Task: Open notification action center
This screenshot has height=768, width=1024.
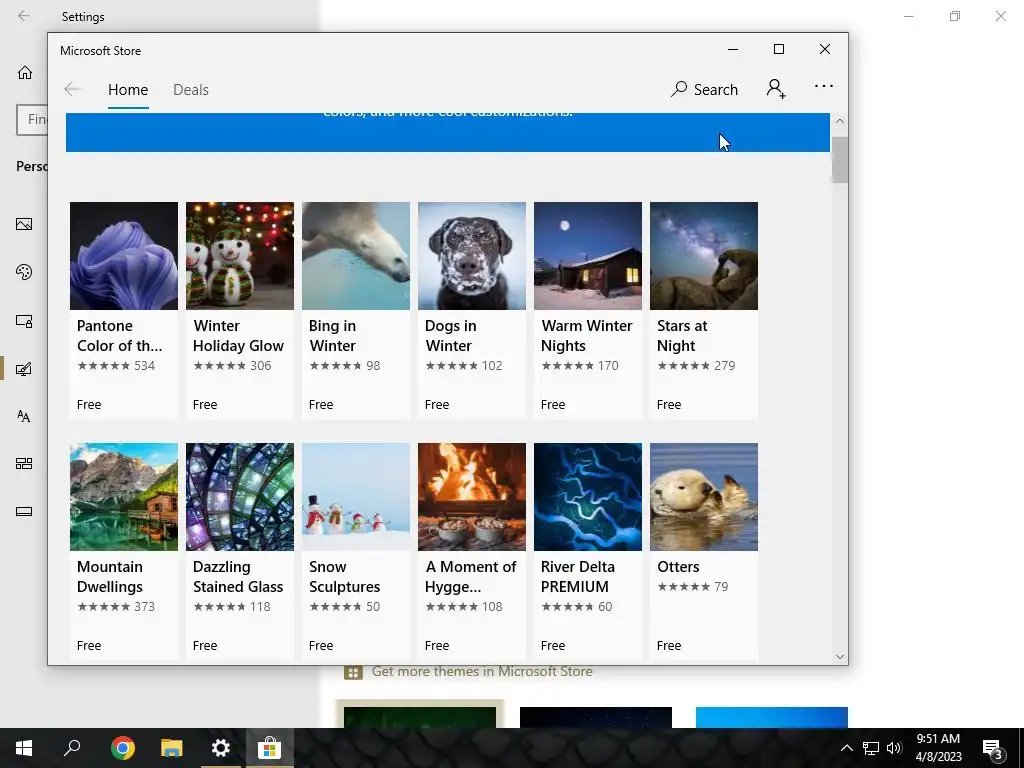Action: point(993,749)
